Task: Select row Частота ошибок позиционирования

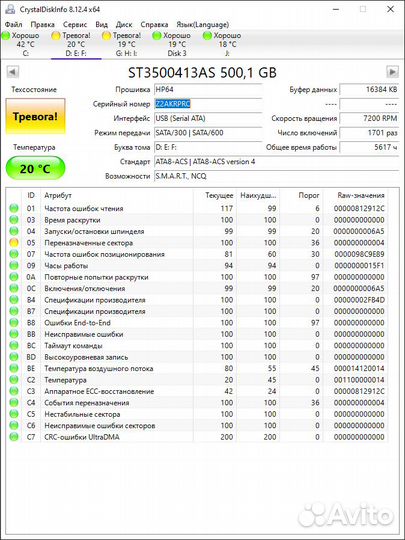Action: [x=197, y=254]
